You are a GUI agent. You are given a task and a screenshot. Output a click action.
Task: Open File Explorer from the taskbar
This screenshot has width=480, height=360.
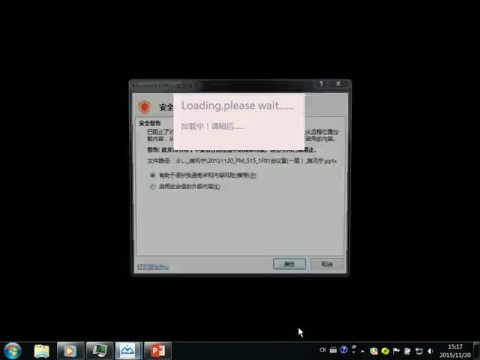42,351
